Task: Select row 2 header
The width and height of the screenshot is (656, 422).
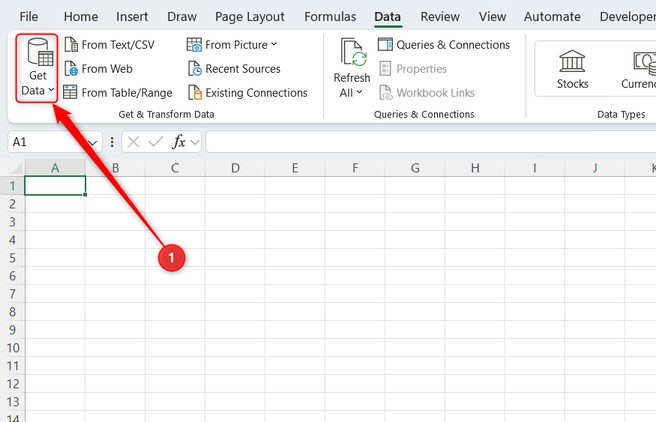Action: point(13,204)
